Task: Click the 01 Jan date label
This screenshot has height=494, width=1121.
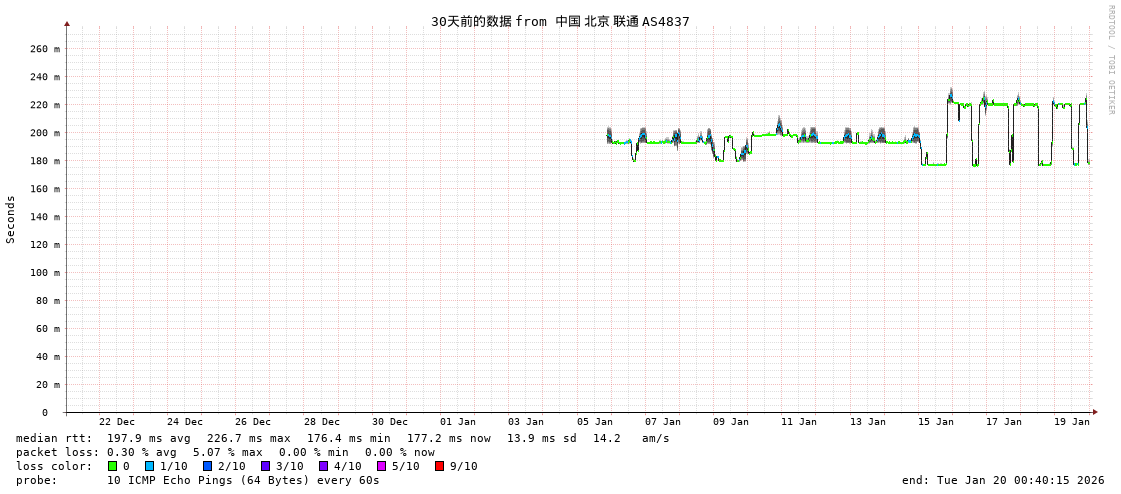Action: [458, 422]
